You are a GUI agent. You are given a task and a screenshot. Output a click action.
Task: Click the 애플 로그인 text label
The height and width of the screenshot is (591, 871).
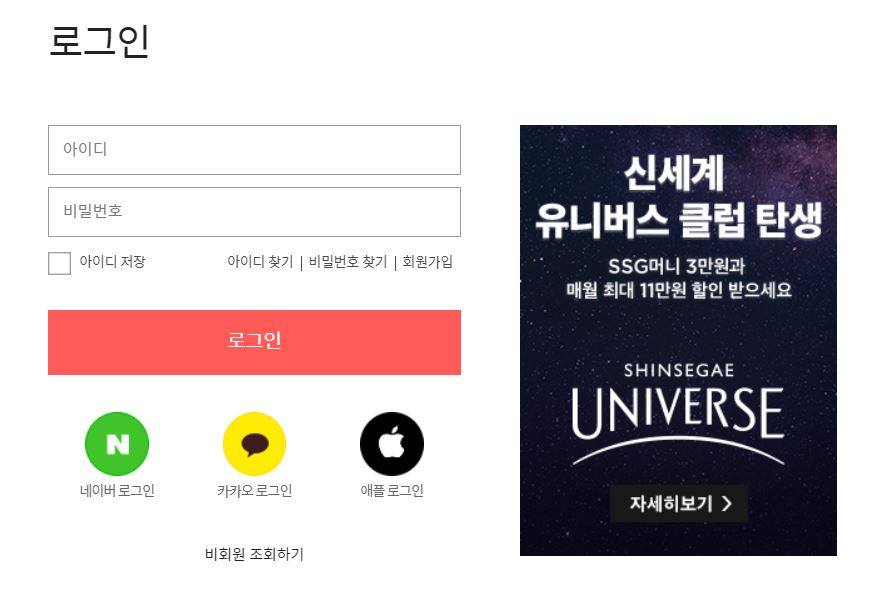[x=392, y=490]
